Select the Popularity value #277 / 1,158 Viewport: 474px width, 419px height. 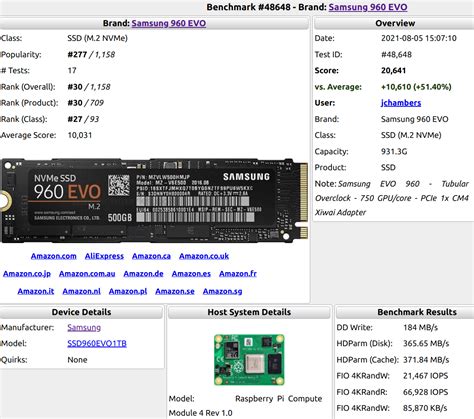(x=91, y=54)
